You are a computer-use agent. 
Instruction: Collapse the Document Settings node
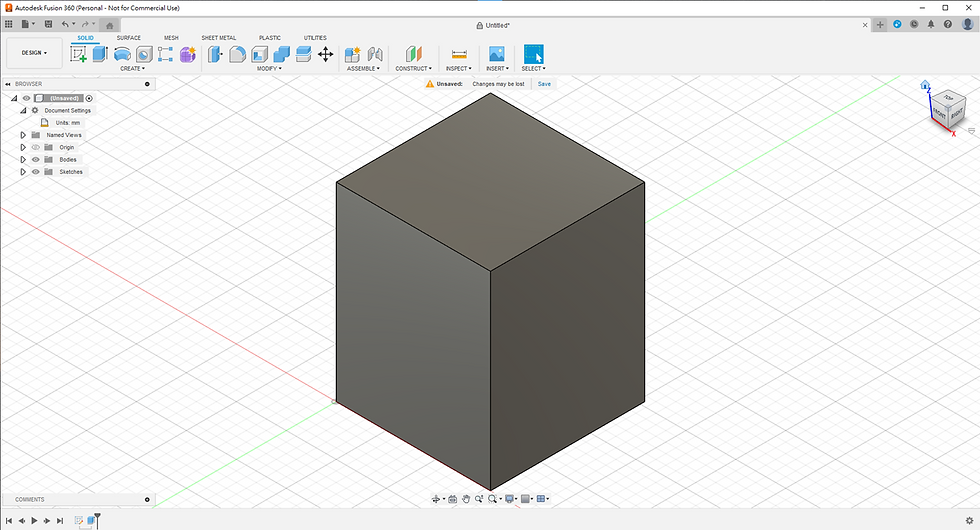tap(23, 111)
